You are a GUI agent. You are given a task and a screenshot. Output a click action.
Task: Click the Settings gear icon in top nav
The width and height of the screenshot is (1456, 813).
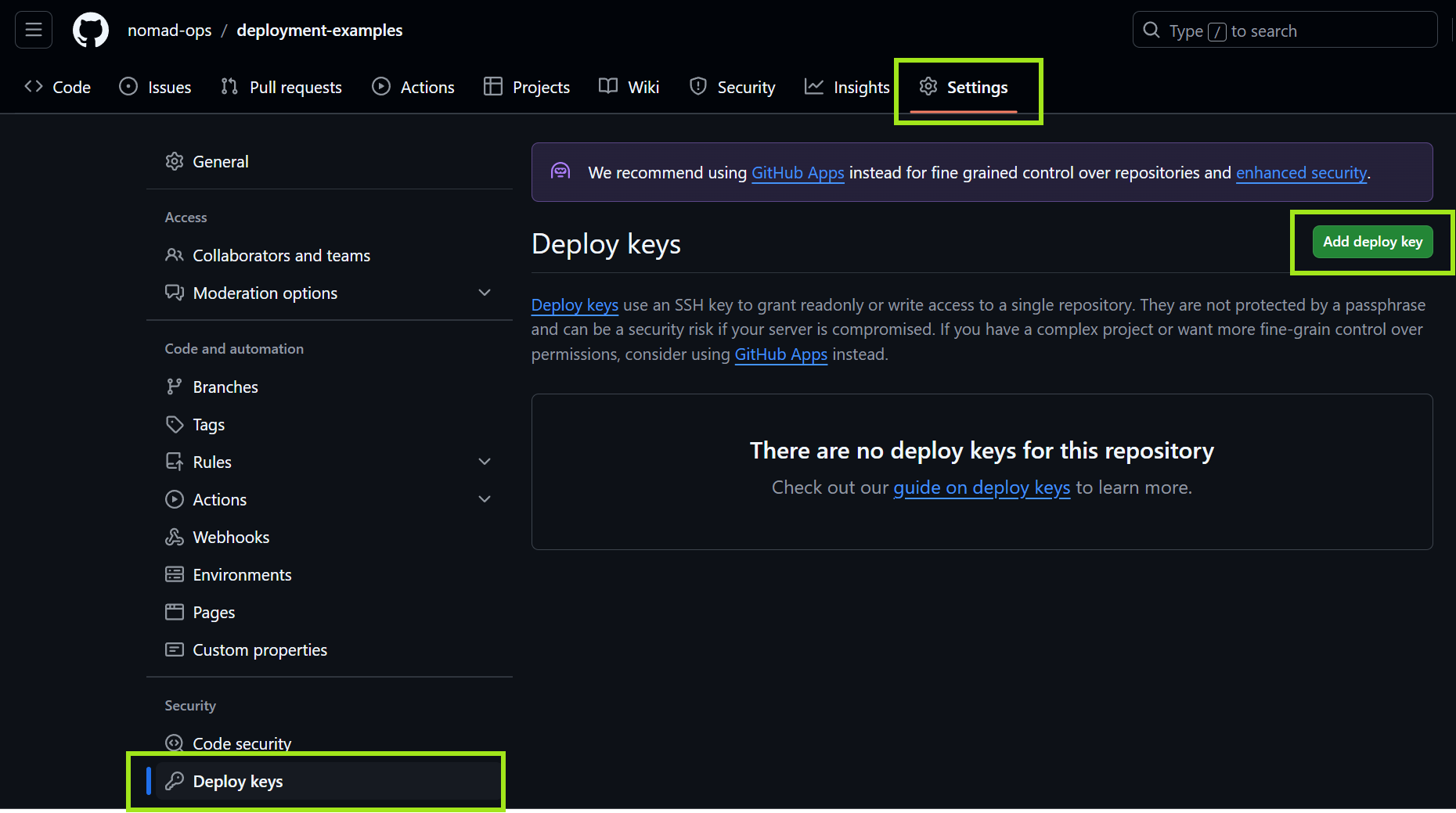click(x=928, y=86)
